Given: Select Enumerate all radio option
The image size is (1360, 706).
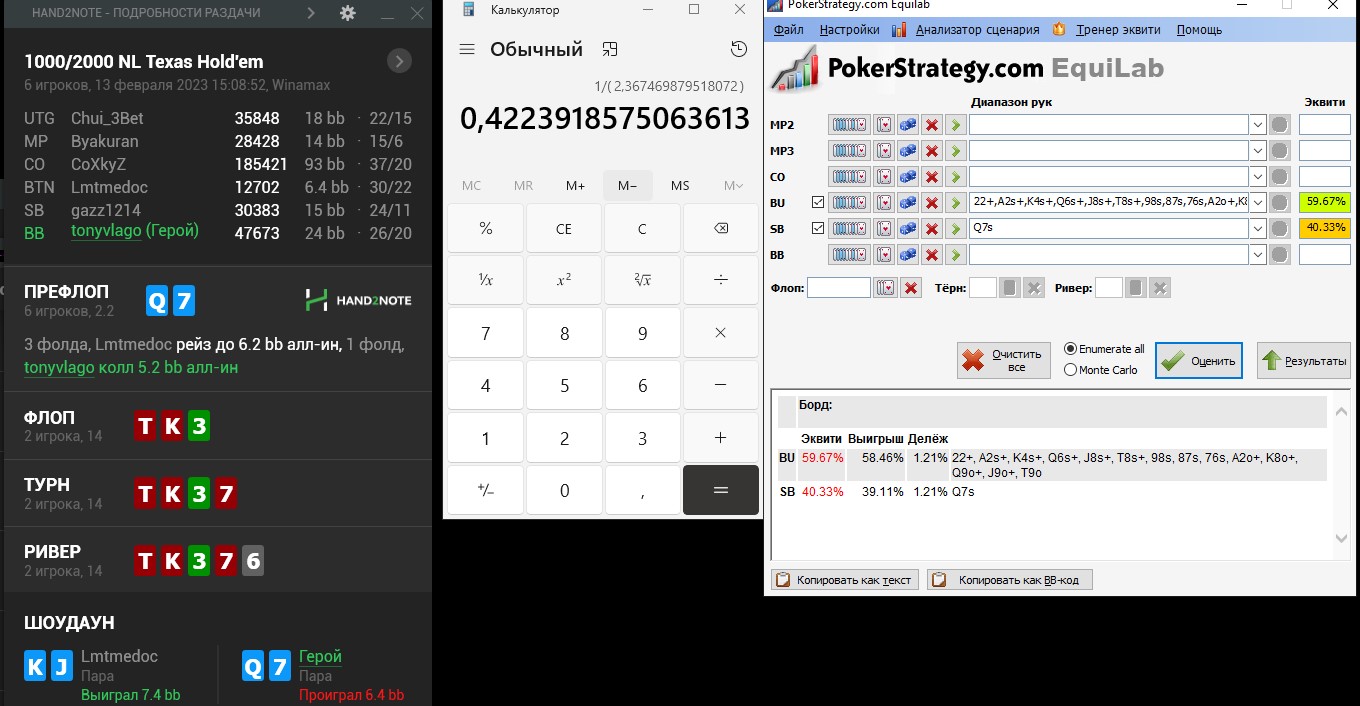Looking at the screenshot, I should 1071,349.
